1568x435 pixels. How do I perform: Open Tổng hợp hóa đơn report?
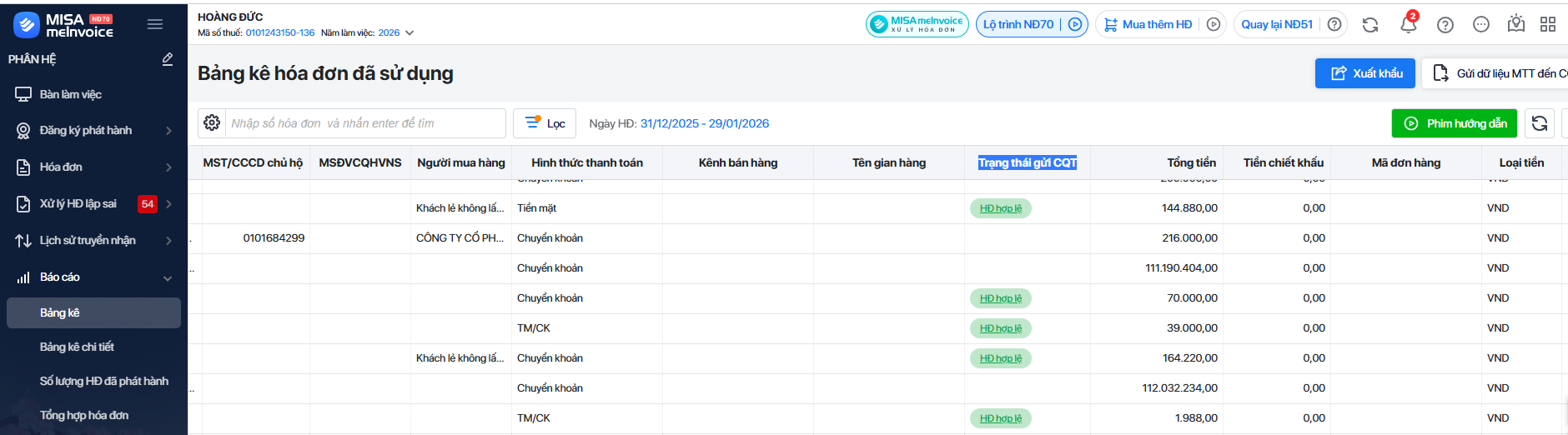click(x=84, y=415)
